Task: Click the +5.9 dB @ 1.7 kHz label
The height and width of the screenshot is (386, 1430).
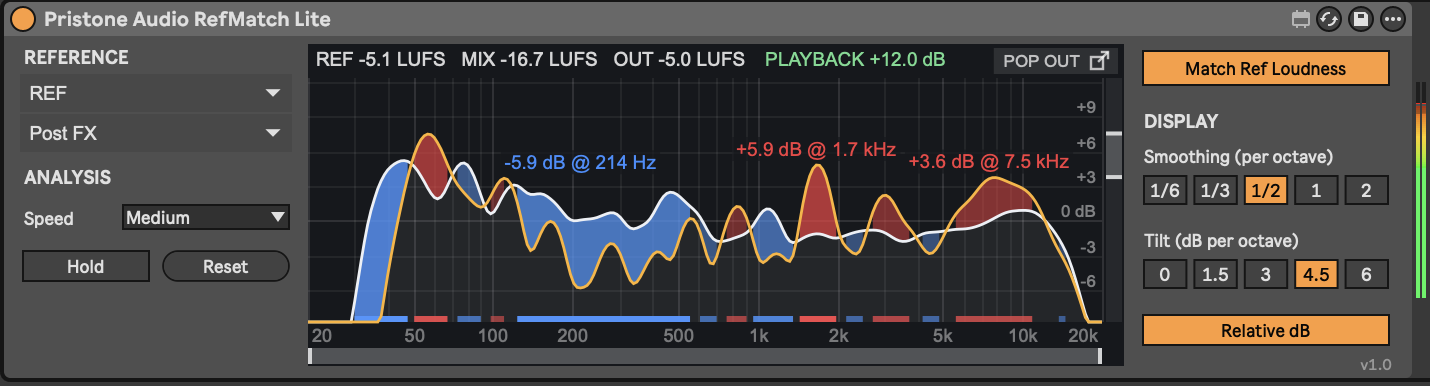Action: [815, 149]
